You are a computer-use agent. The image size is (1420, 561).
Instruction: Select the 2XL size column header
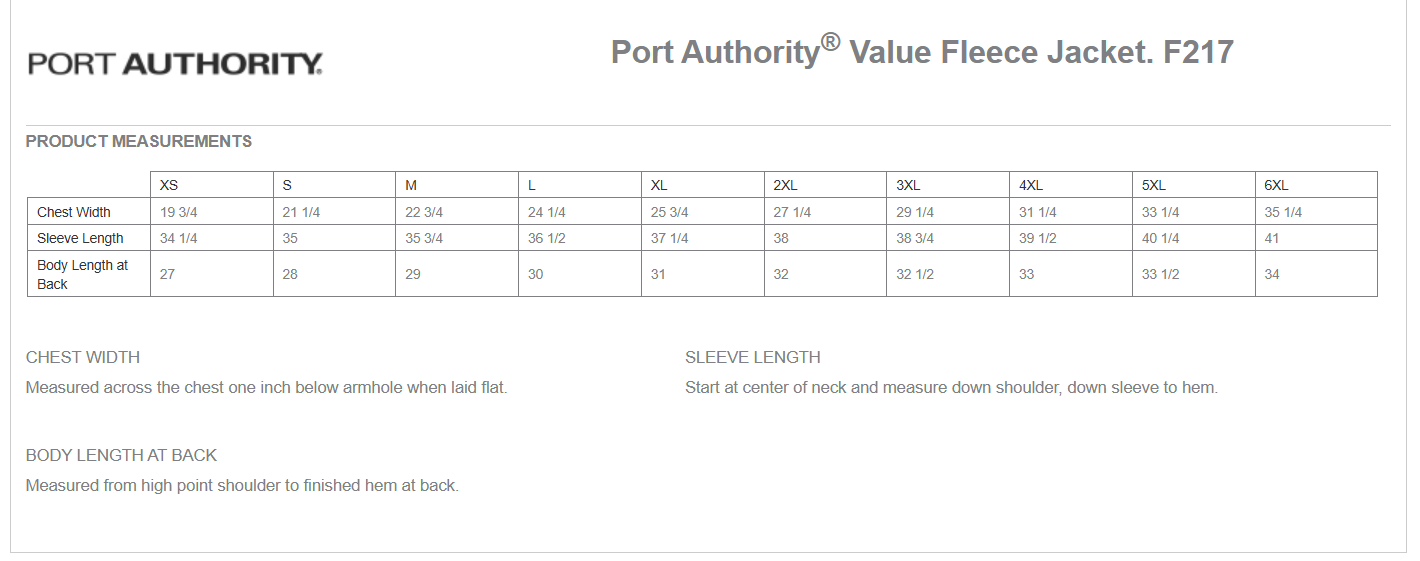[x=785, y=185]
